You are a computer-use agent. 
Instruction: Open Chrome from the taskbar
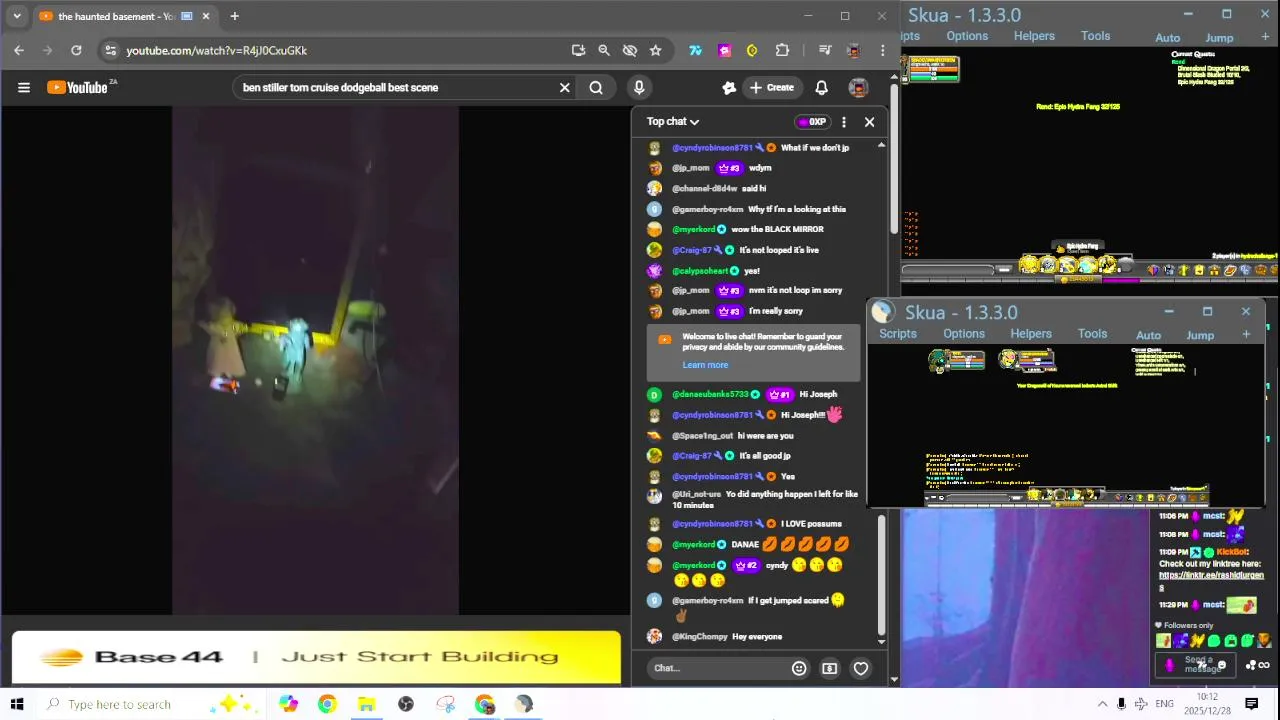(327, 704)
